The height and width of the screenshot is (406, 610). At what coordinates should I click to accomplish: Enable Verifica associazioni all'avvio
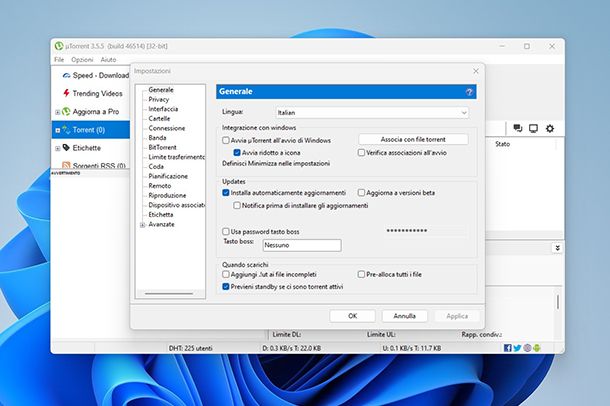[361, 152]
